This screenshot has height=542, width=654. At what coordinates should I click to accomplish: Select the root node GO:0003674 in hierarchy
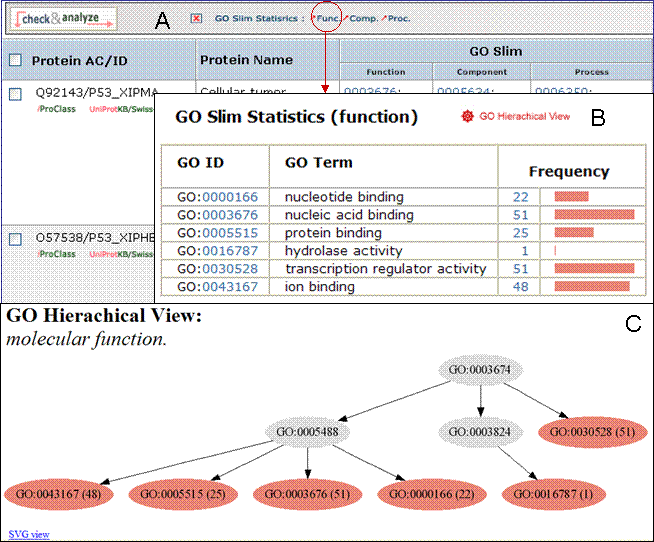coord(481,370)
